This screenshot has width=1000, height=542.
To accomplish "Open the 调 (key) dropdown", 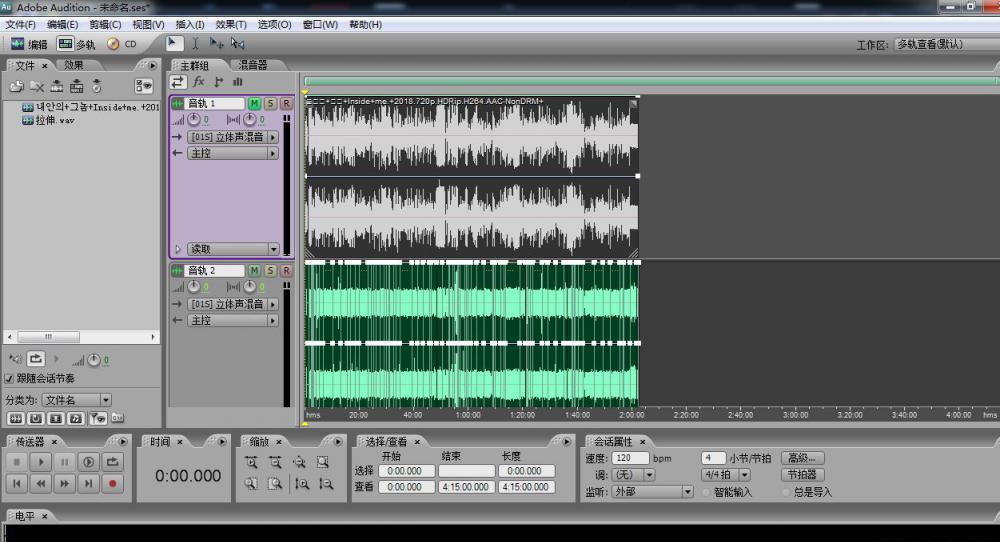I will tap(633, 475).
